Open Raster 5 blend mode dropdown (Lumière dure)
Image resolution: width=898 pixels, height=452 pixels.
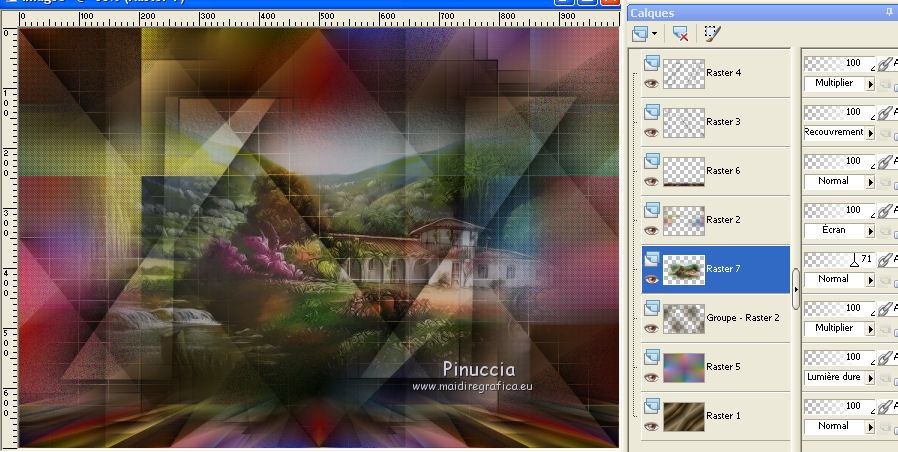click(870, 378)
